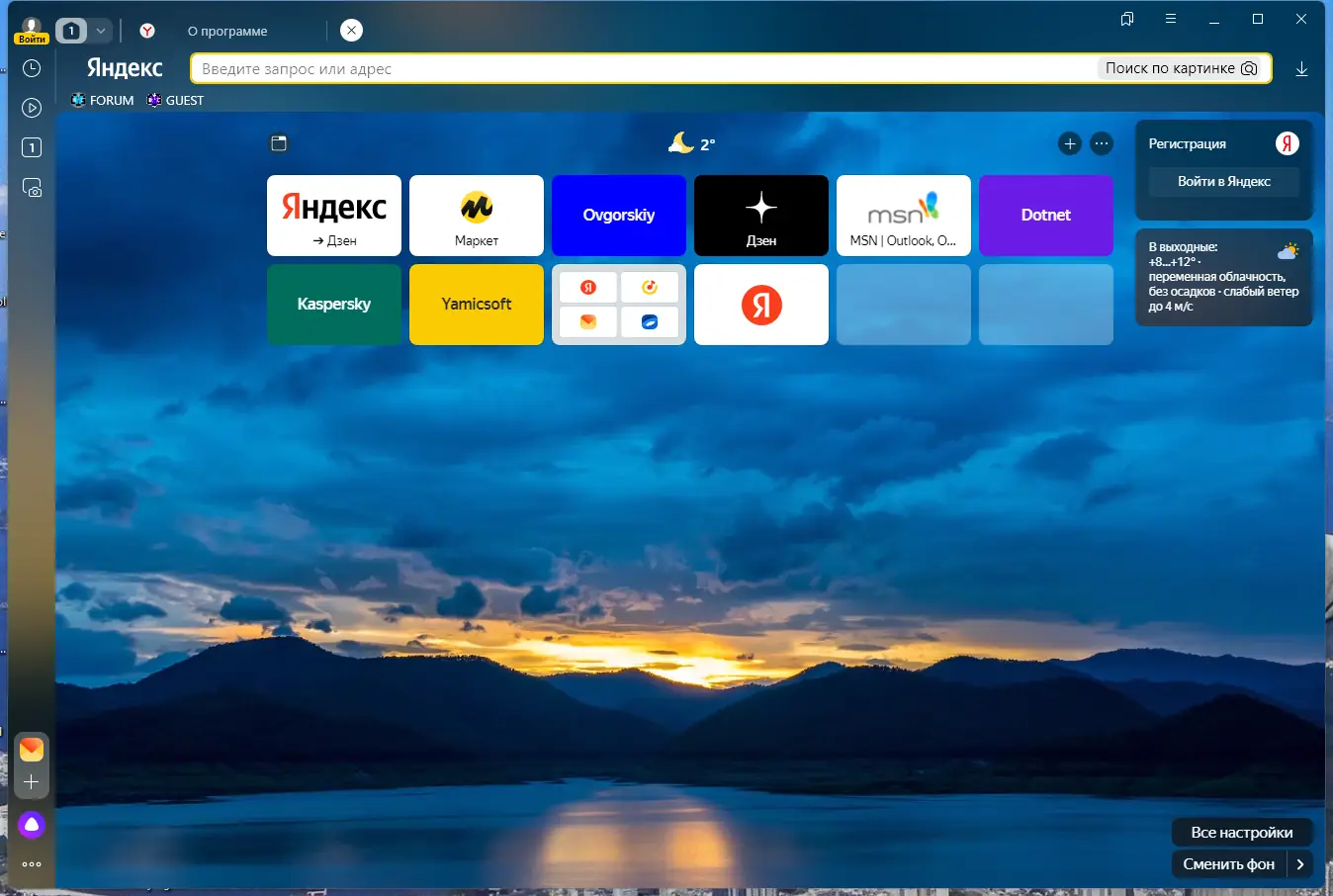Screen dimensions: 1333x896
Task: Open the weekend weather forecast card
Action: click(x=1224, y=277)
